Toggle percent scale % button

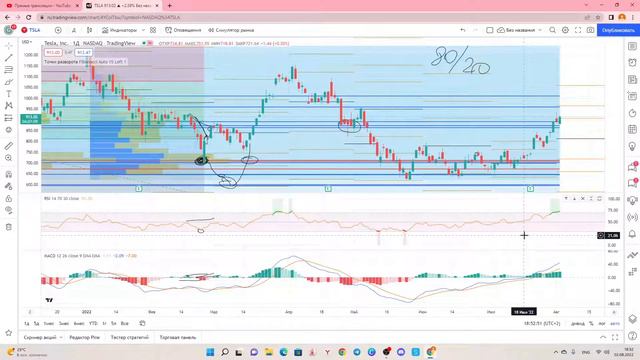click(591, 323)
